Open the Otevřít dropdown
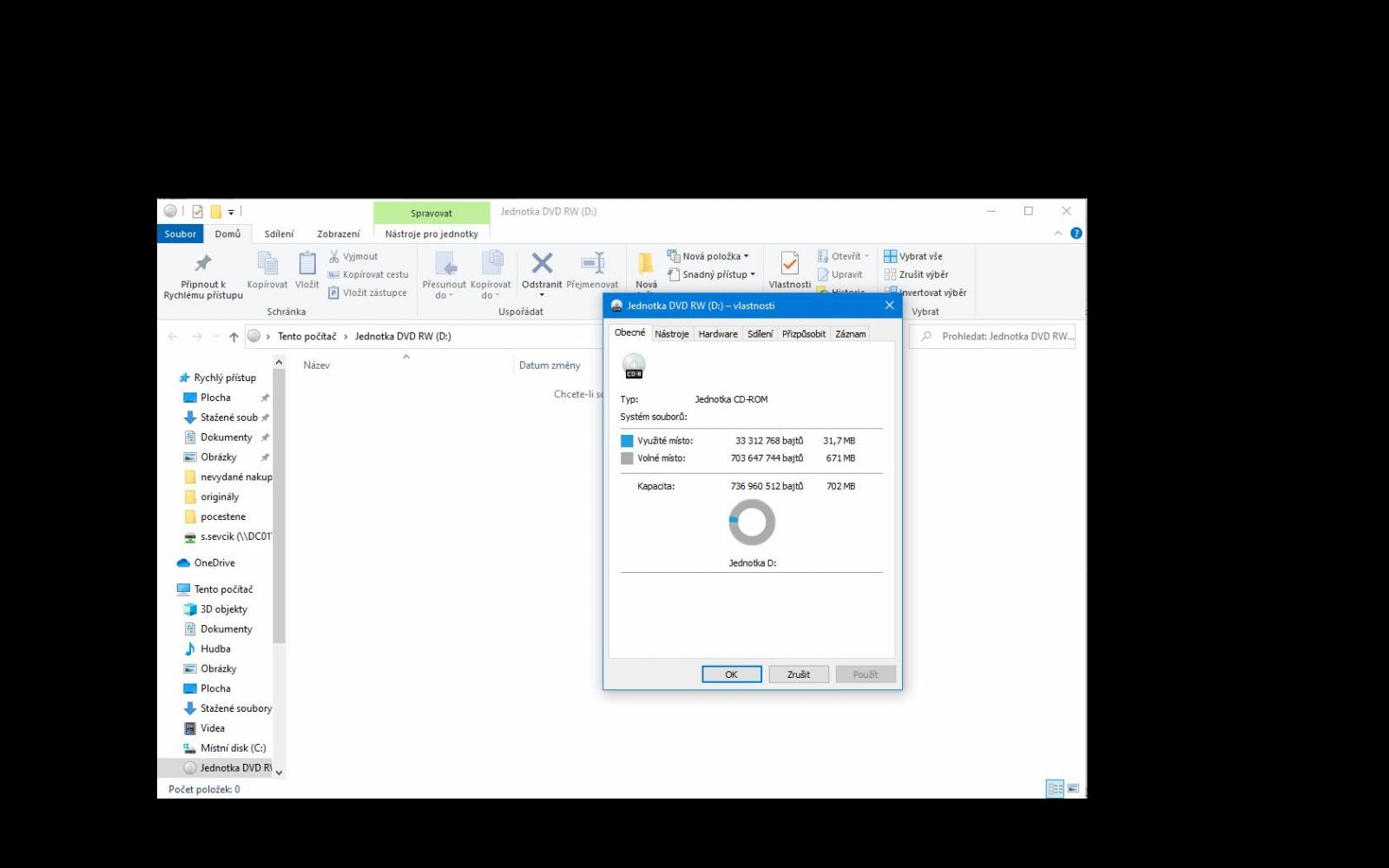The height and width of the screenshot is (868, 1389). [843, 256]
